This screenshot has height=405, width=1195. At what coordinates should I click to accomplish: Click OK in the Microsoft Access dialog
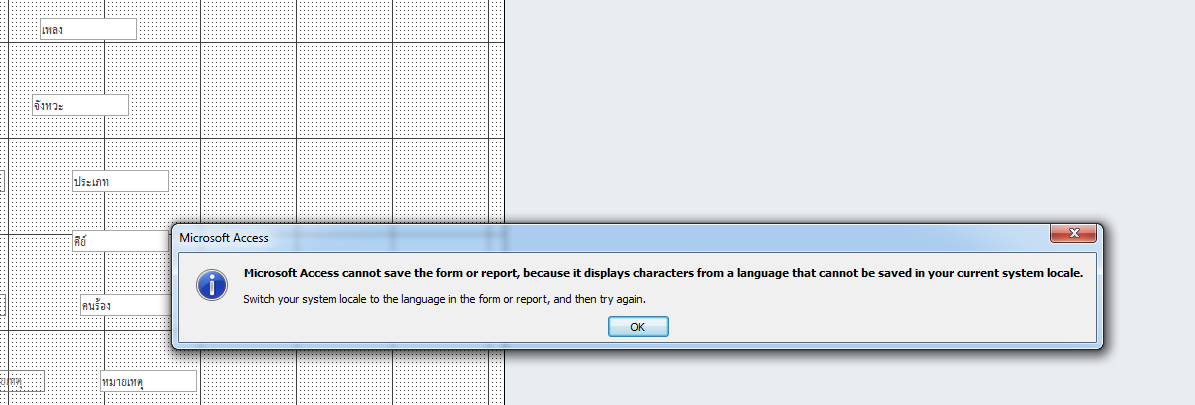pos(638,326)
